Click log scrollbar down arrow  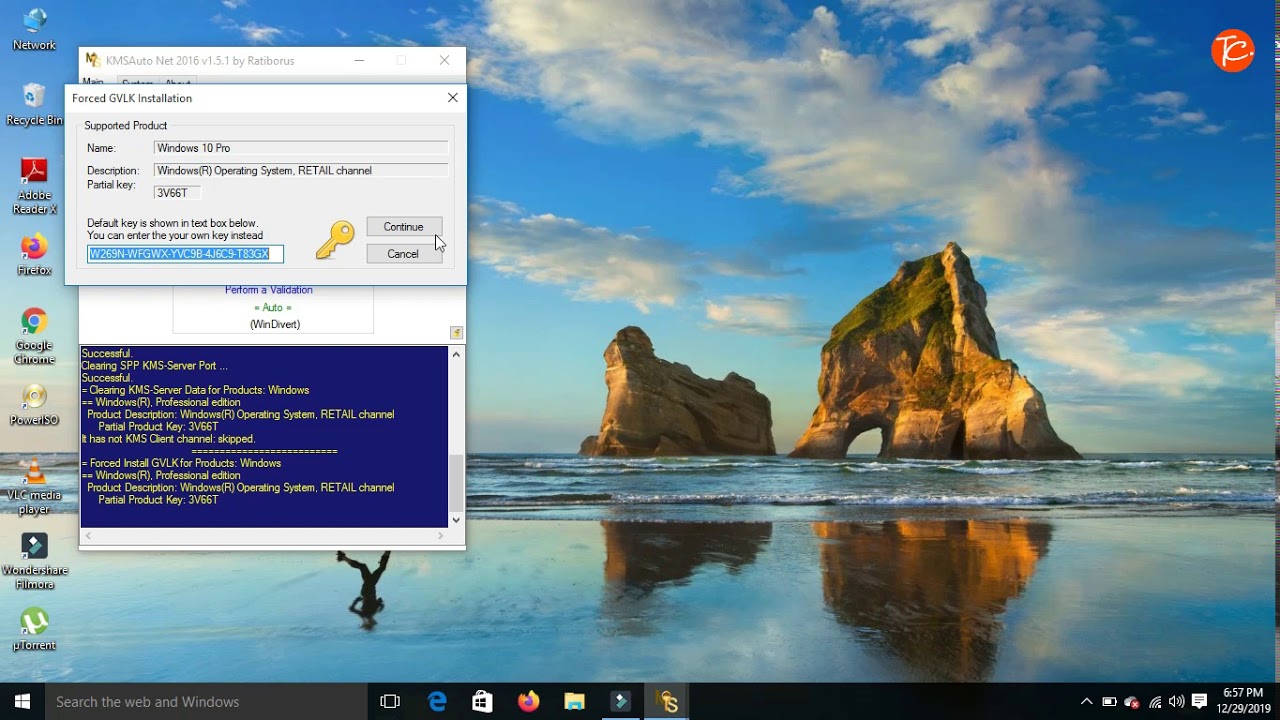456,519
